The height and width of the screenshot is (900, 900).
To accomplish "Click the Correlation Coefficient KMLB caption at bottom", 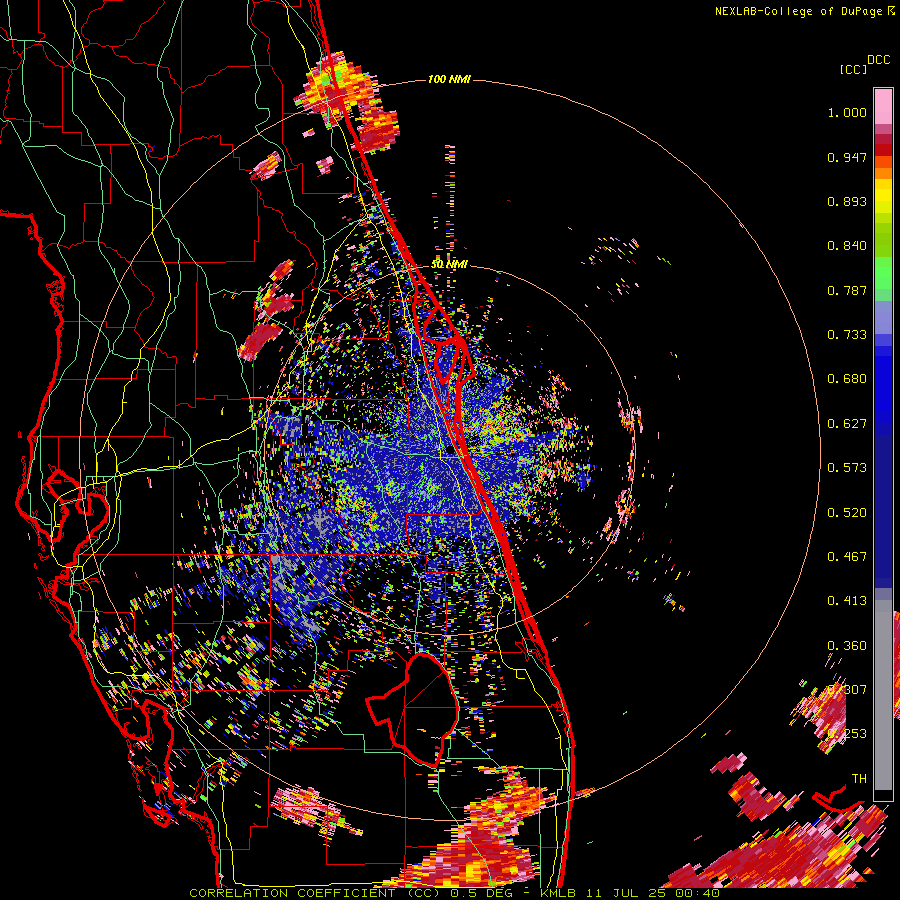I will pos(454,893).
